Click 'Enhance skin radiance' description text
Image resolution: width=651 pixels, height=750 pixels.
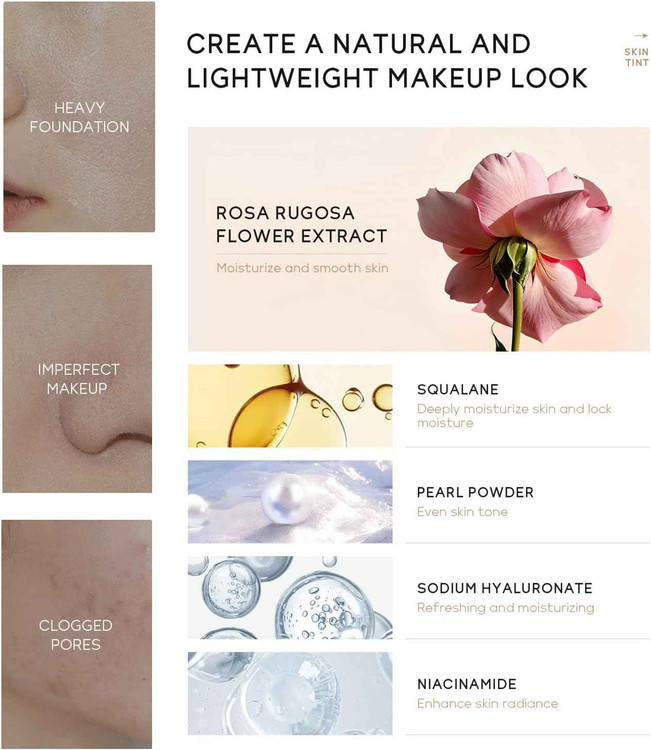tap(487, 704)
